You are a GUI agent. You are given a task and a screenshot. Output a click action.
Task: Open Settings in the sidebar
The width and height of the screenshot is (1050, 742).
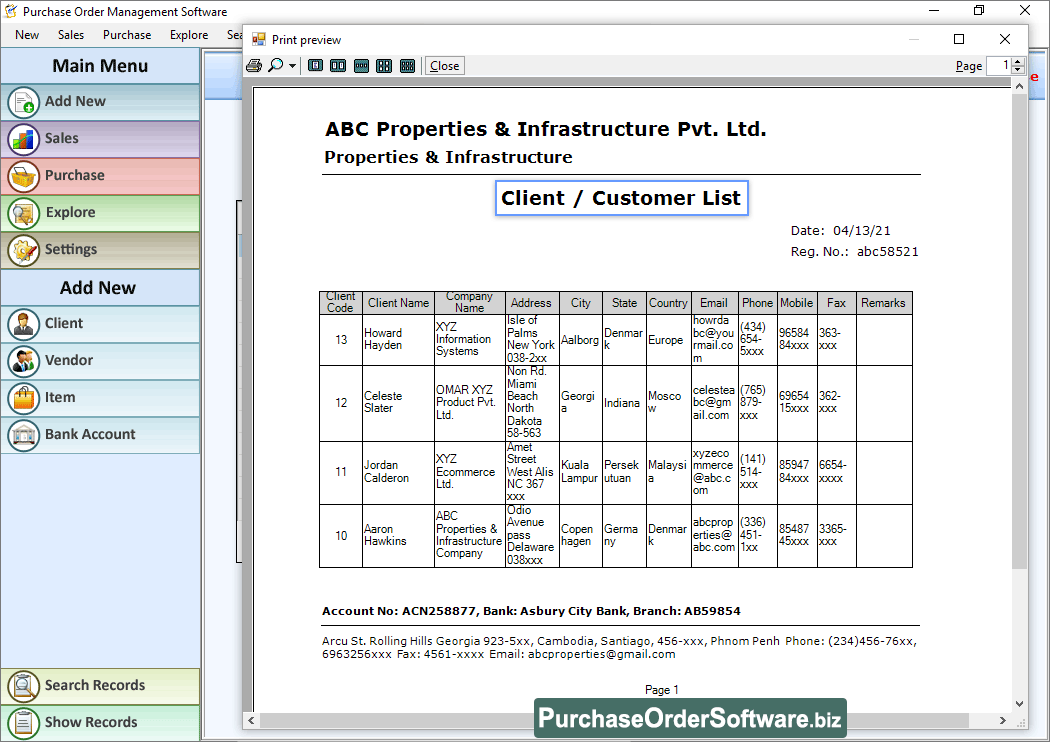tap(100, 250)
